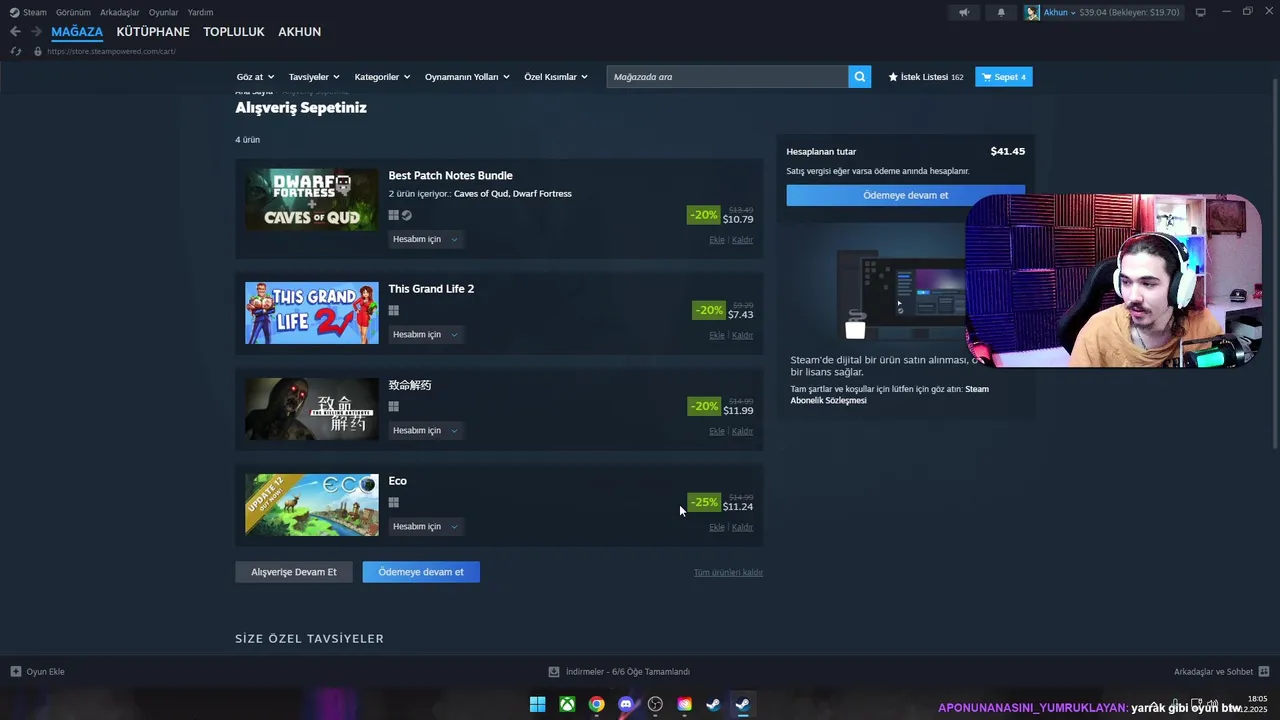Image resolution: width=1280 pixels, height=720 pixels.
Task: Expand the Göz at dropdown
Action: click(x=255, y=77)
